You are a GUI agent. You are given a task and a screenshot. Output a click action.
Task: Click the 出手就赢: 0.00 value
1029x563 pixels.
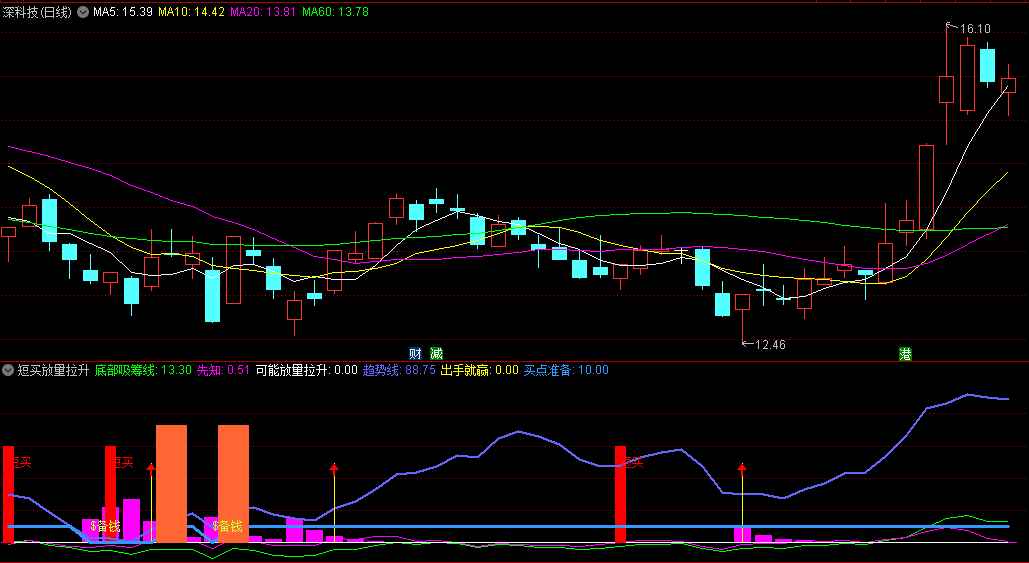(x=480, y=370)
